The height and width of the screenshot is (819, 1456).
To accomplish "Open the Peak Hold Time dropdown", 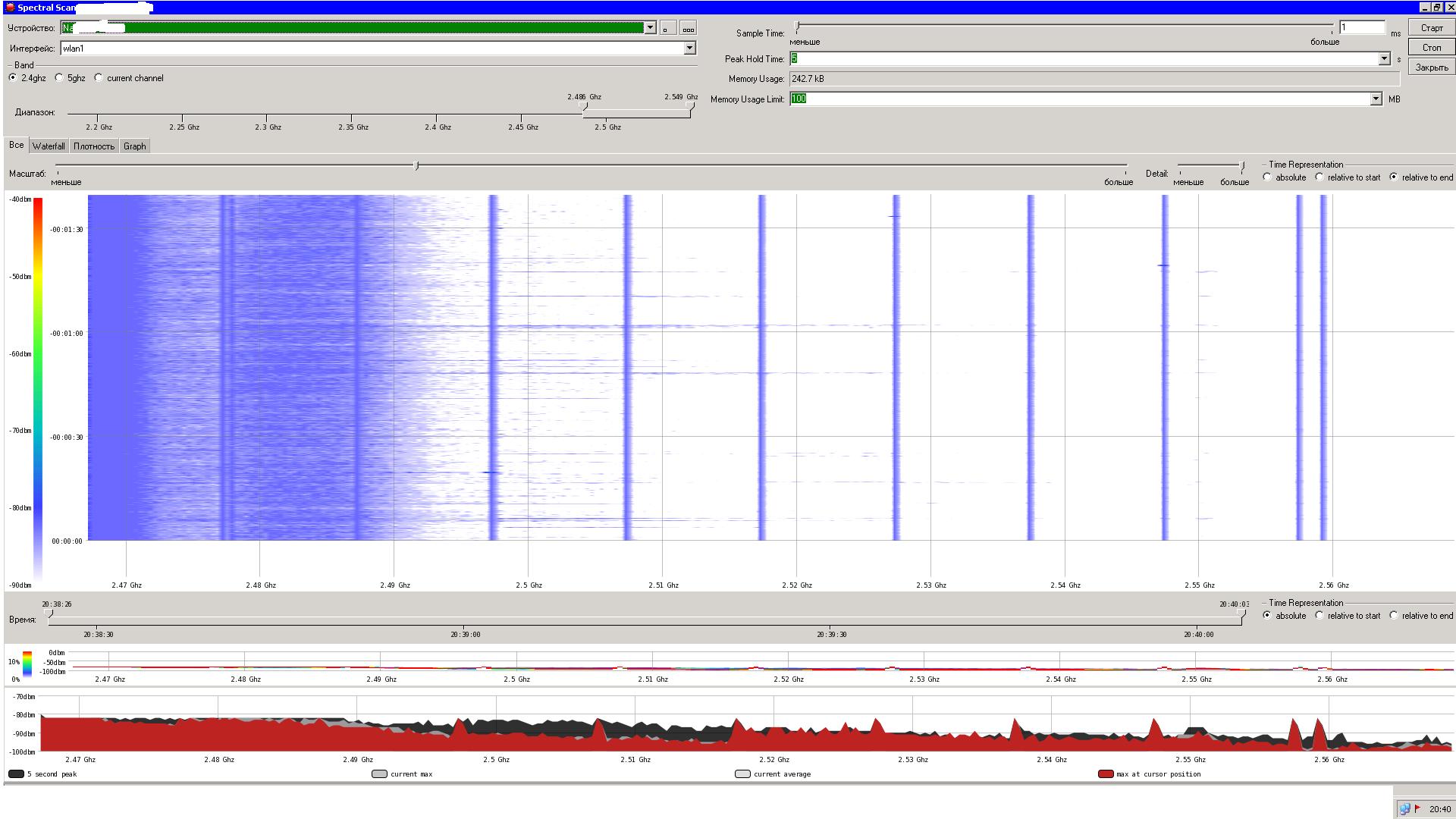I will pyautogui.click(x=1383, y=59).
